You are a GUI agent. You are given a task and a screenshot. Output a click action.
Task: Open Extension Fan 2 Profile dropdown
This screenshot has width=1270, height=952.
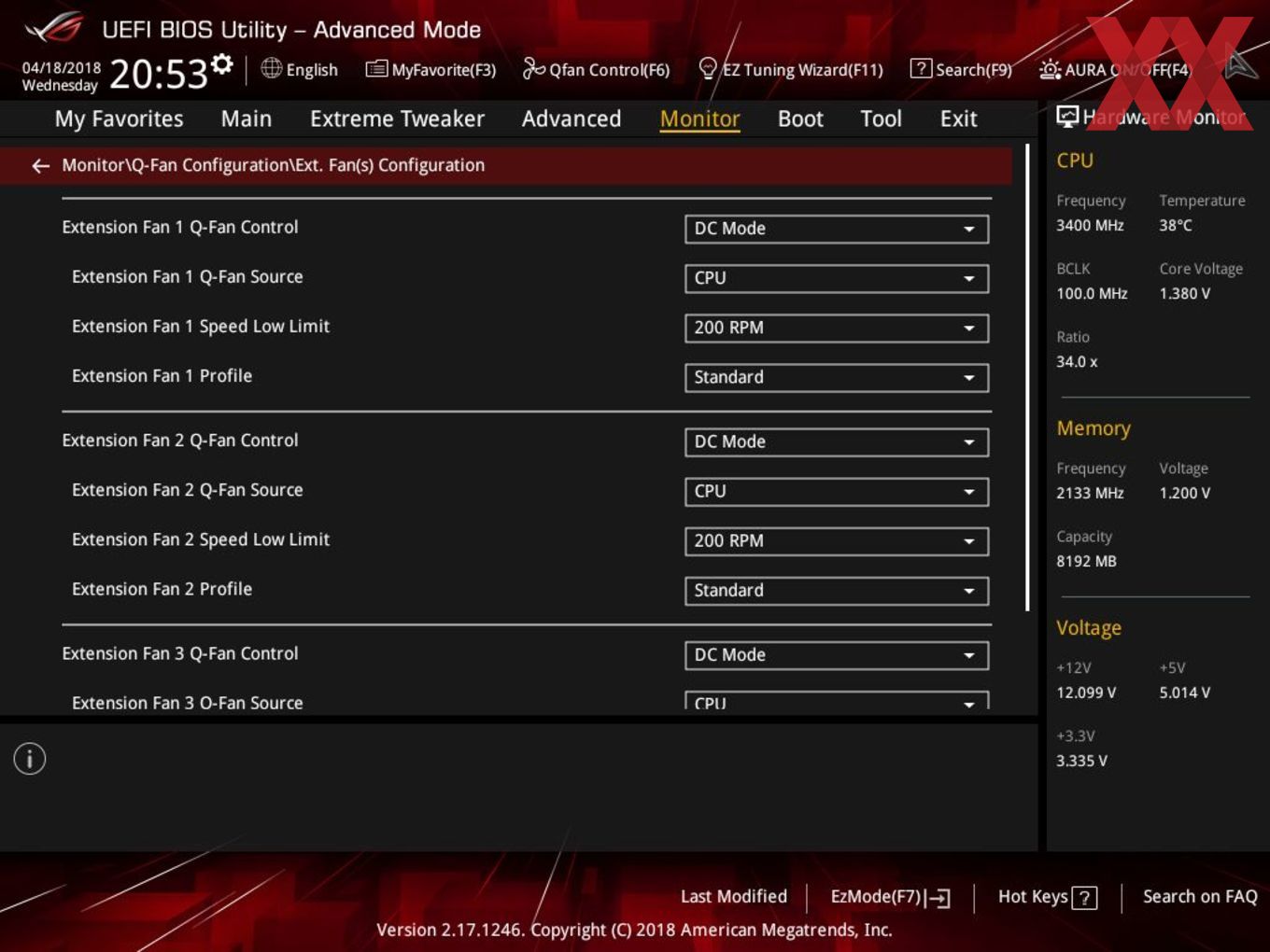pos(837,590)
